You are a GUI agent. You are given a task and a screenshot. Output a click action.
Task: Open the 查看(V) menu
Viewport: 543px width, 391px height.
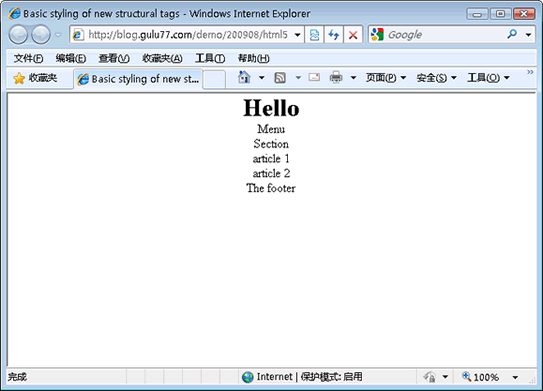tap(114, 58)
